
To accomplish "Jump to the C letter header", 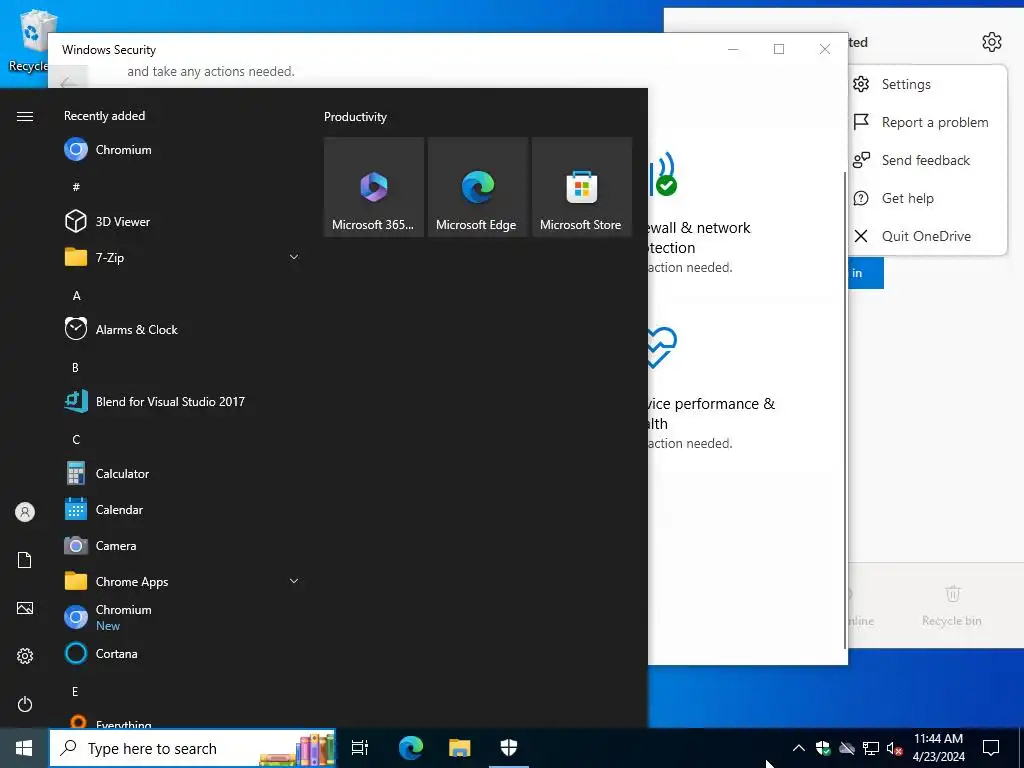I will 76,440.
